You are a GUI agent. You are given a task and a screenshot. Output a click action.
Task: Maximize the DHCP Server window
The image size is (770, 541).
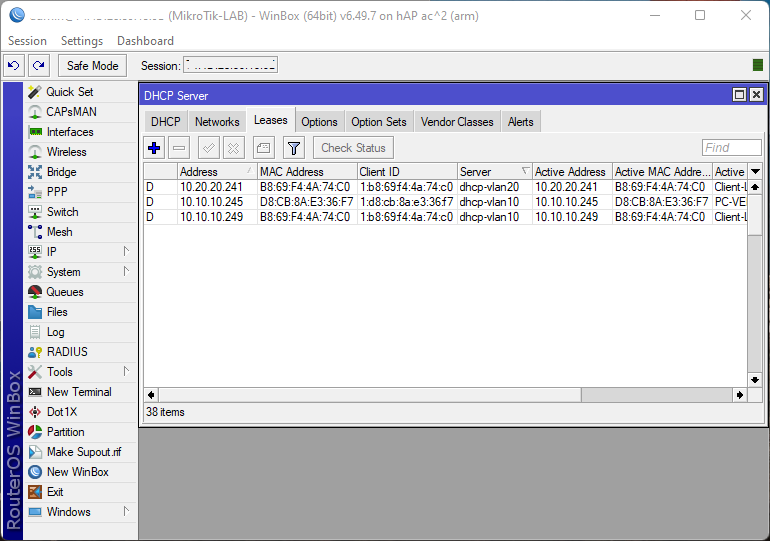(739, 95)
